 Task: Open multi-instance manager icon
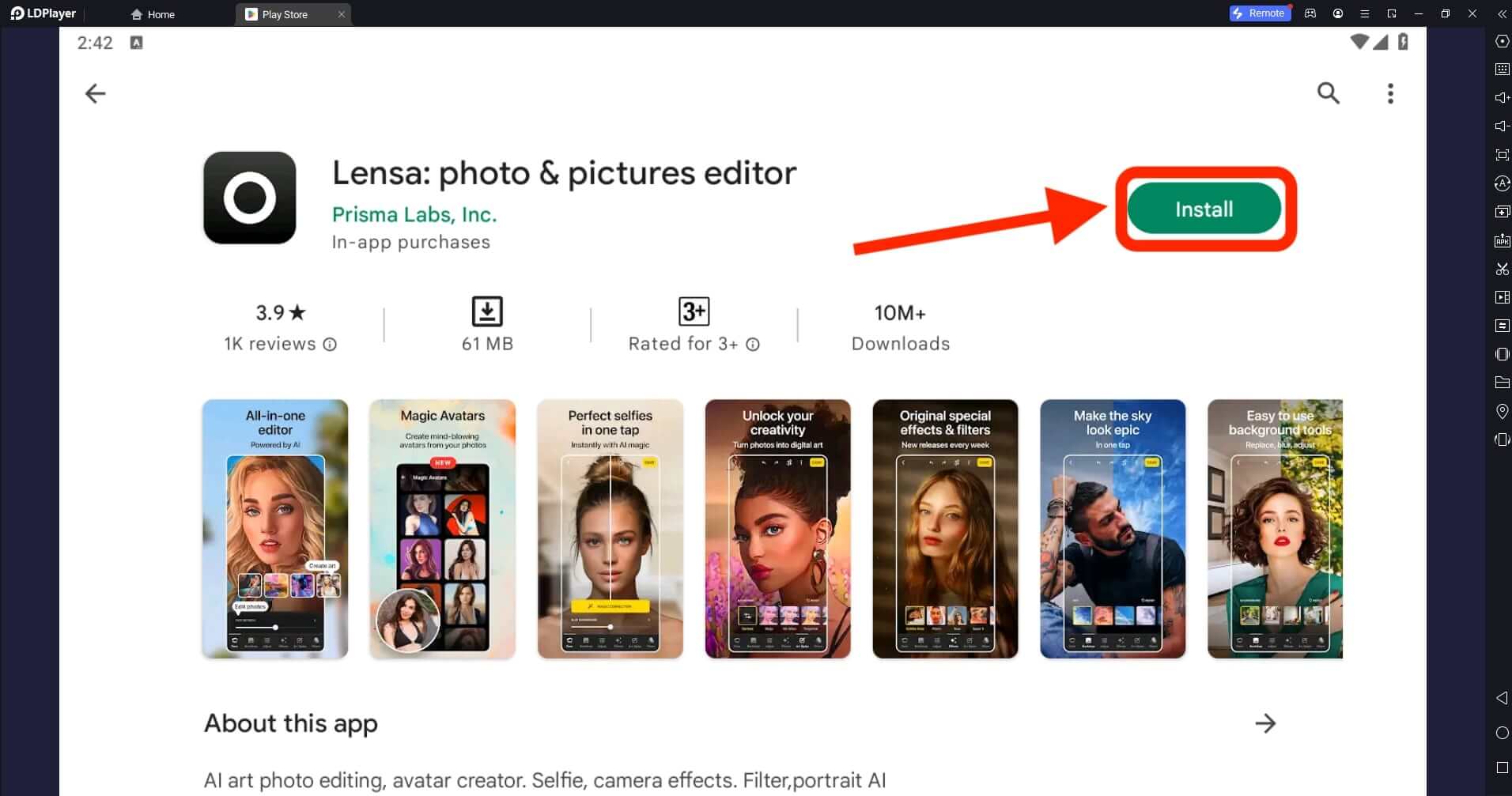point(1503,212)
